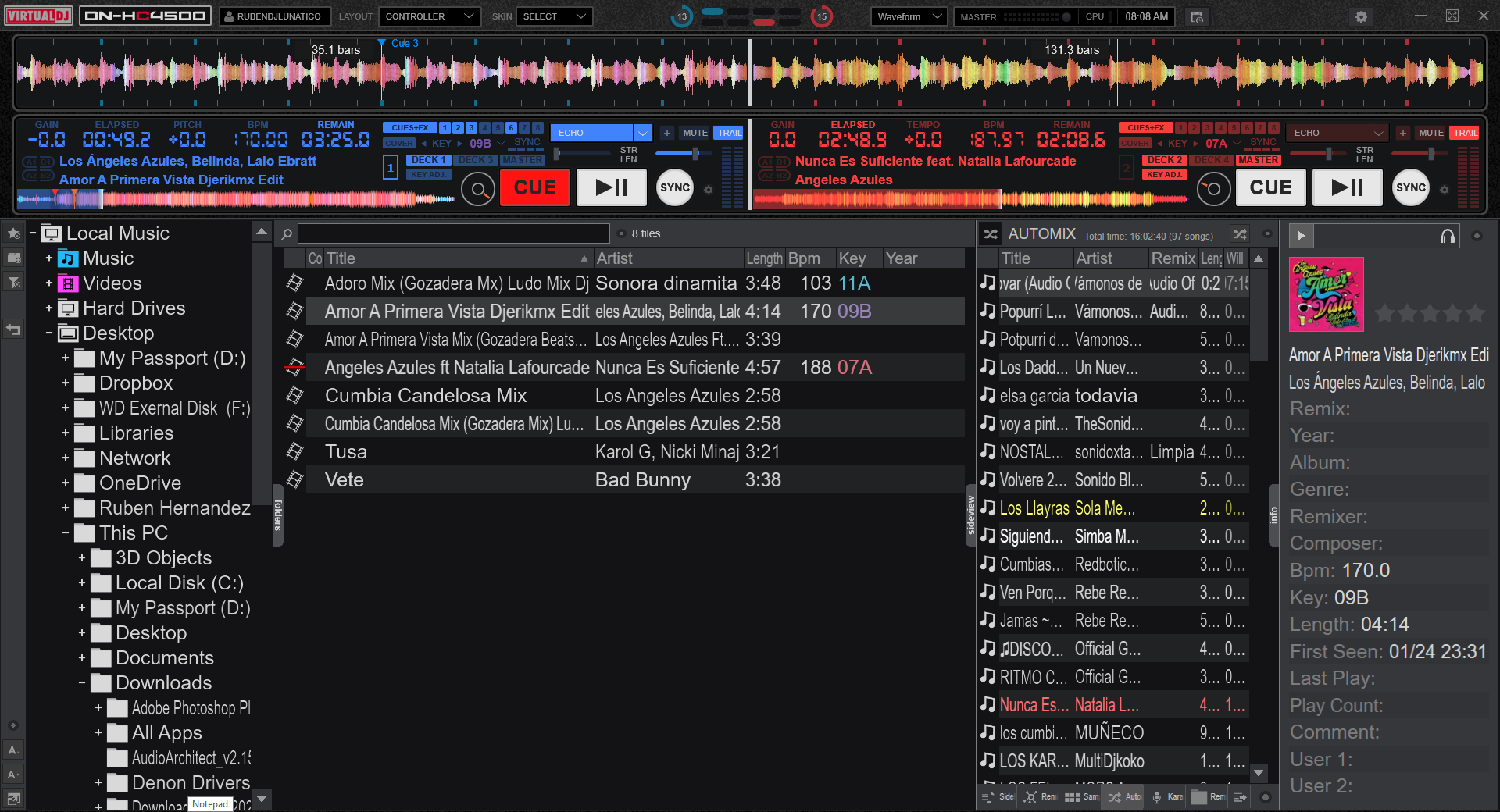
Task: Click play/pause on deck 2
Action: (x=1347, y=187)
